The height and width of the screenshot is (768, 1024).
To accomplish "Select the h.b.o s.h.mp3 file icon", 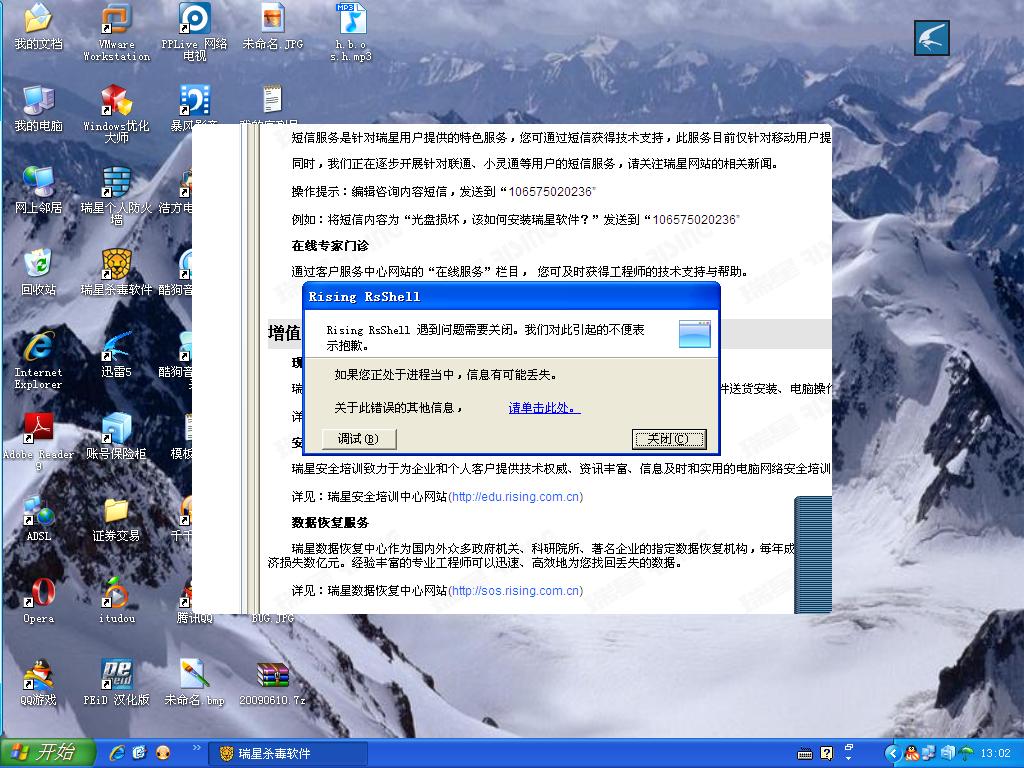I will [351, 33].
